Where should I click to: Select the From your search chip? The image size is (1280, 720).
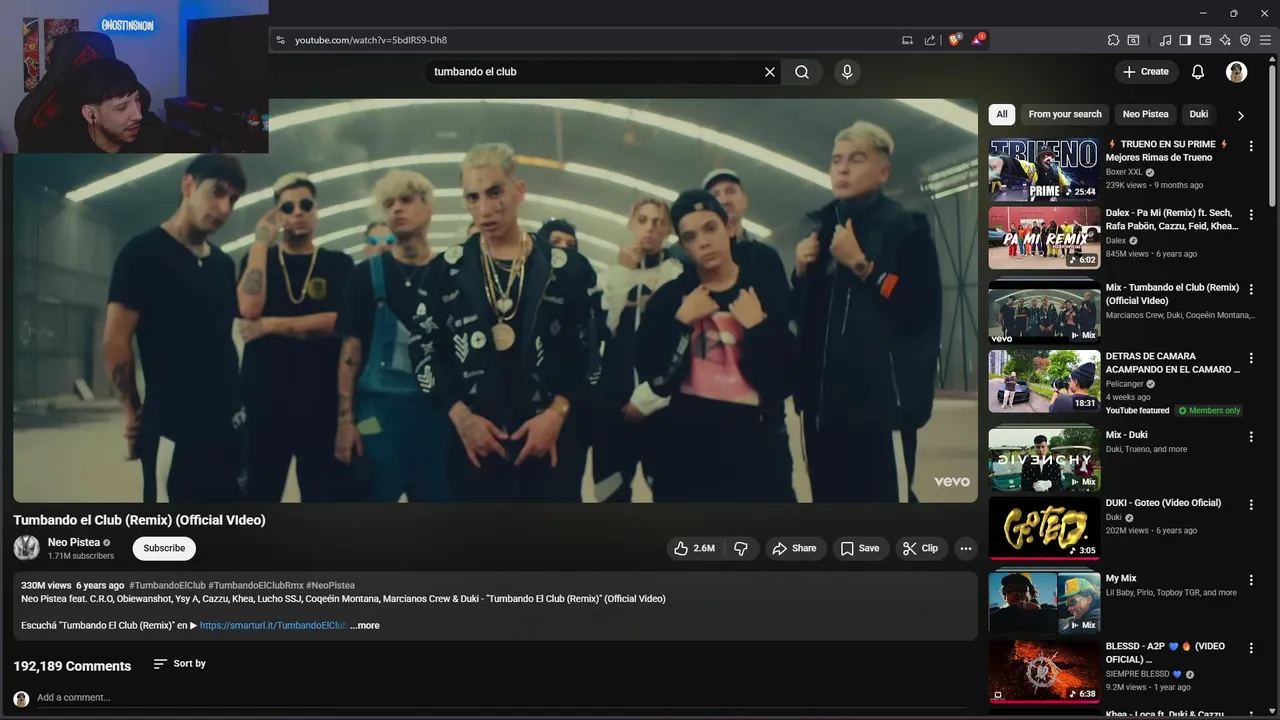[1065, 114]
